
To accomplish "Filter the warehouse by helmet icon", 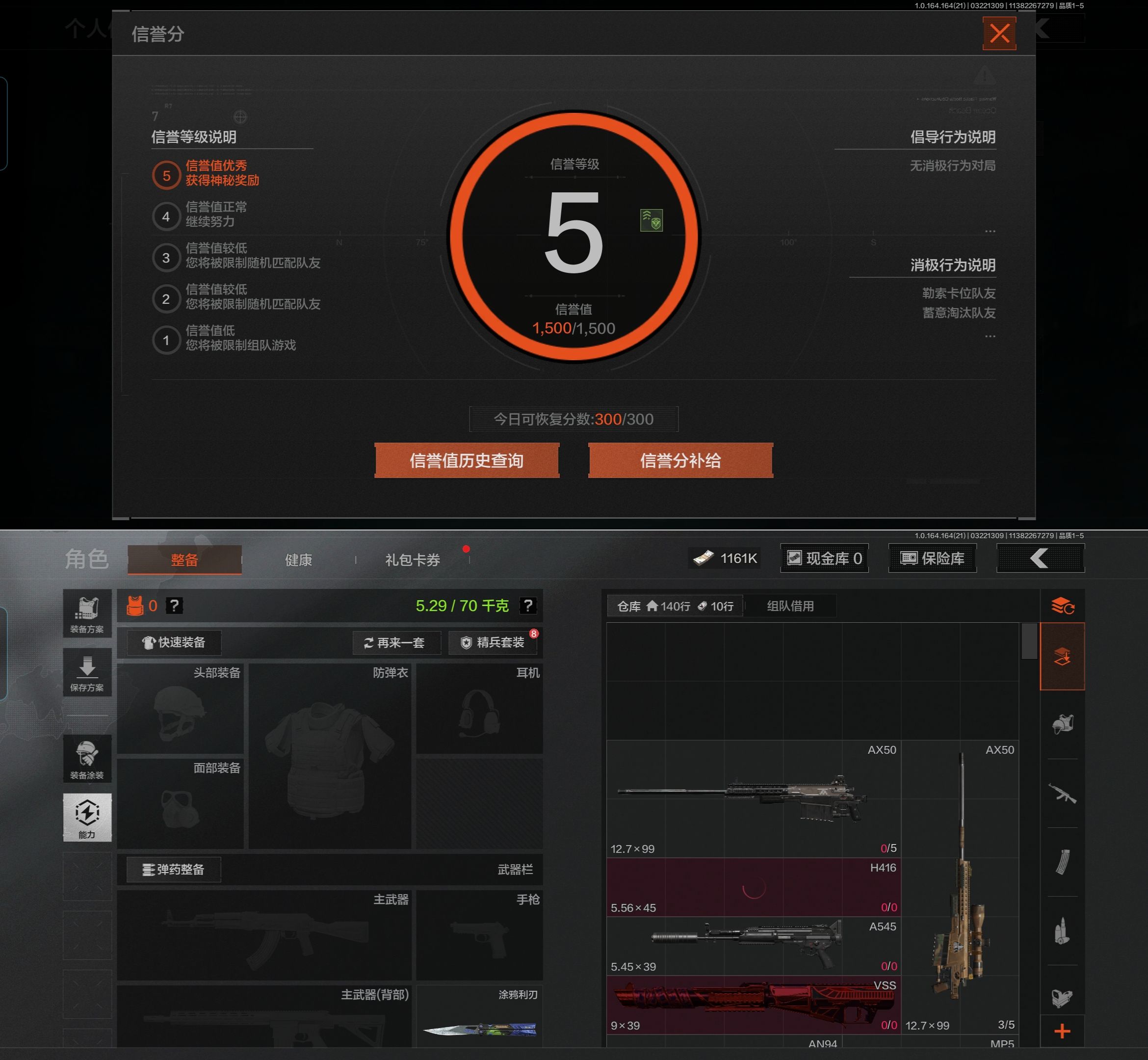I will [1062, 724].
